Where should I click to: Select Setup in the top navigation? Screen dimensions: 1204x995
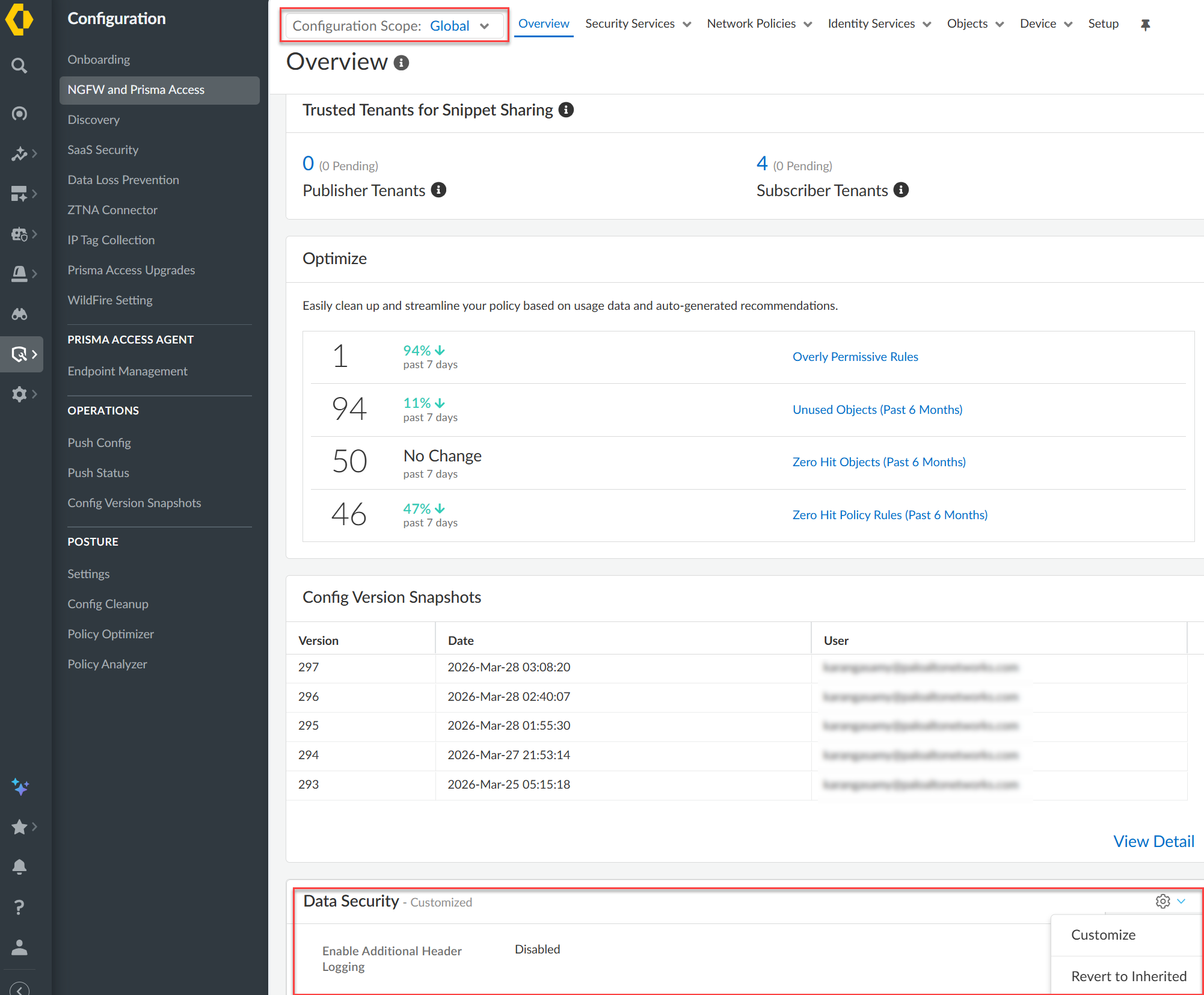[x=1103, y=24]
